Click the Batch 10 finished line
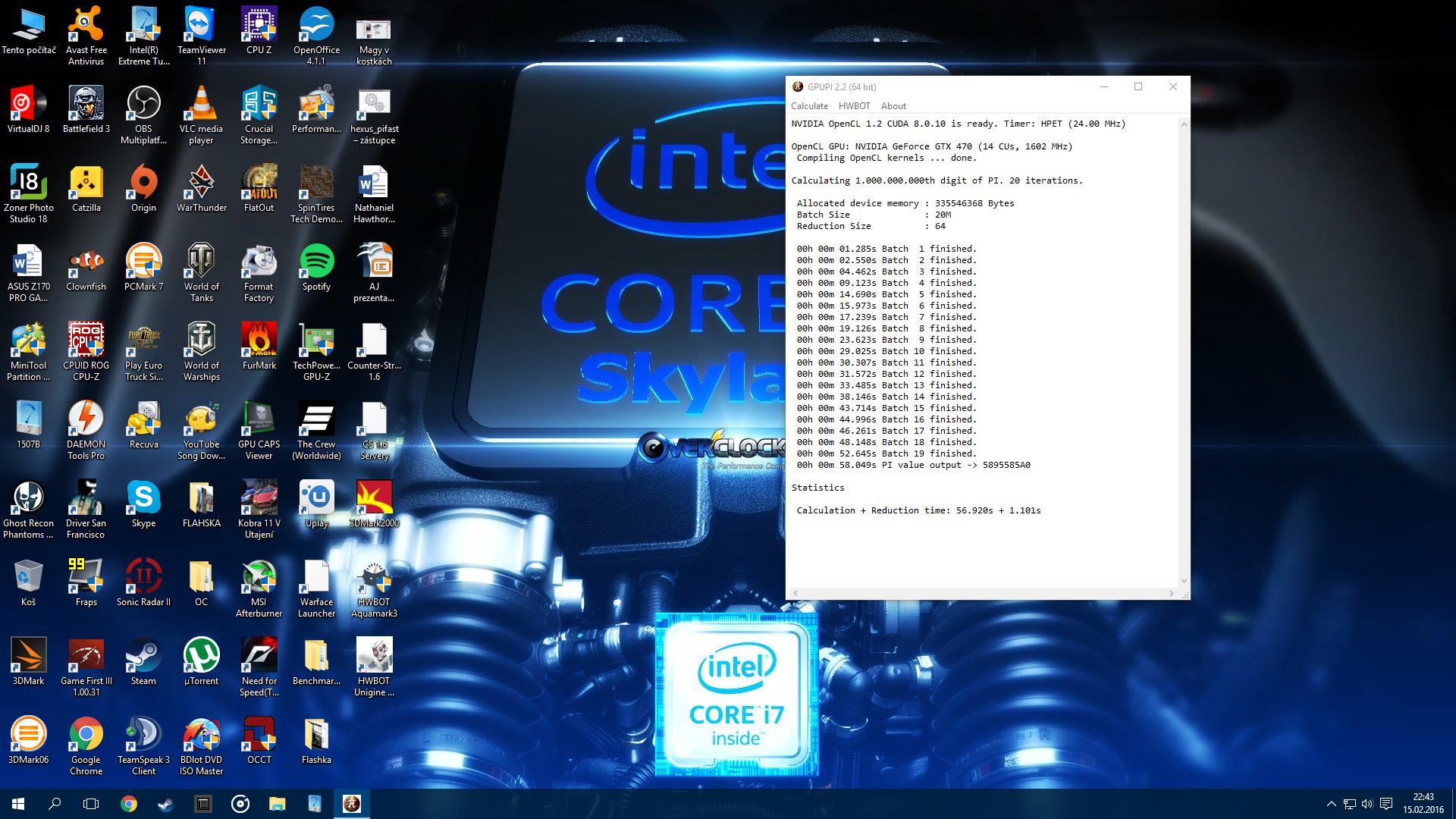The image size is (1456, 819). tap(886, 351)
